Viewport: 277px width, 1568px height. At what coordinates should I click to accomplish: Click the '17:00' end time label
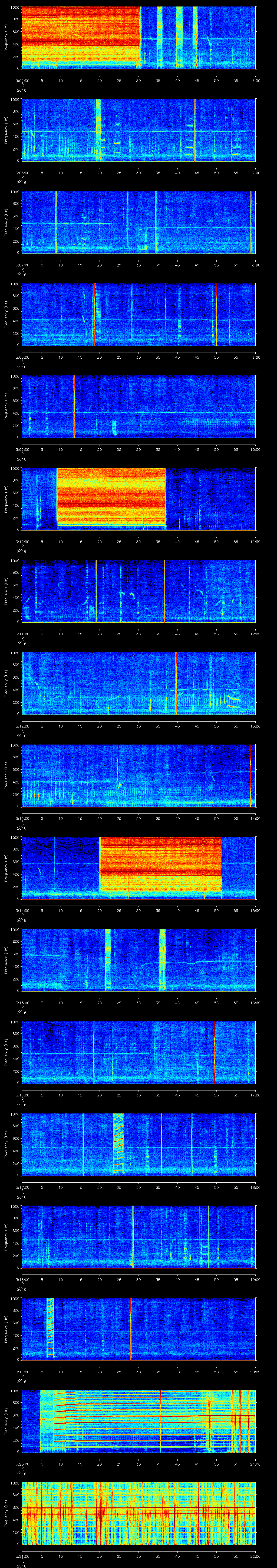coord(255,1096)
